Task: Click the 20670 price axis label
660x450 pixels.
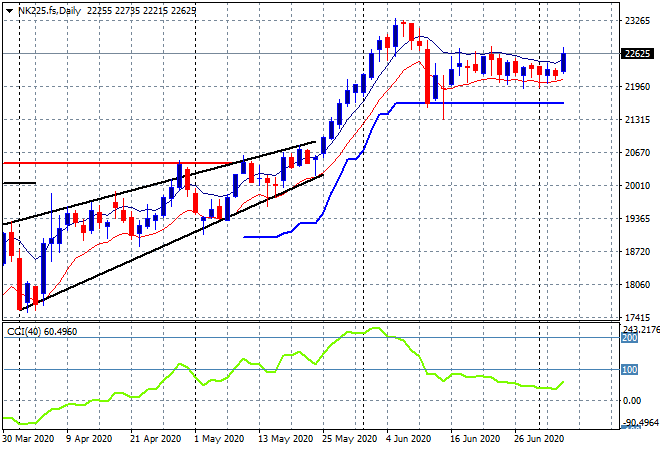Action: (637, 153)
